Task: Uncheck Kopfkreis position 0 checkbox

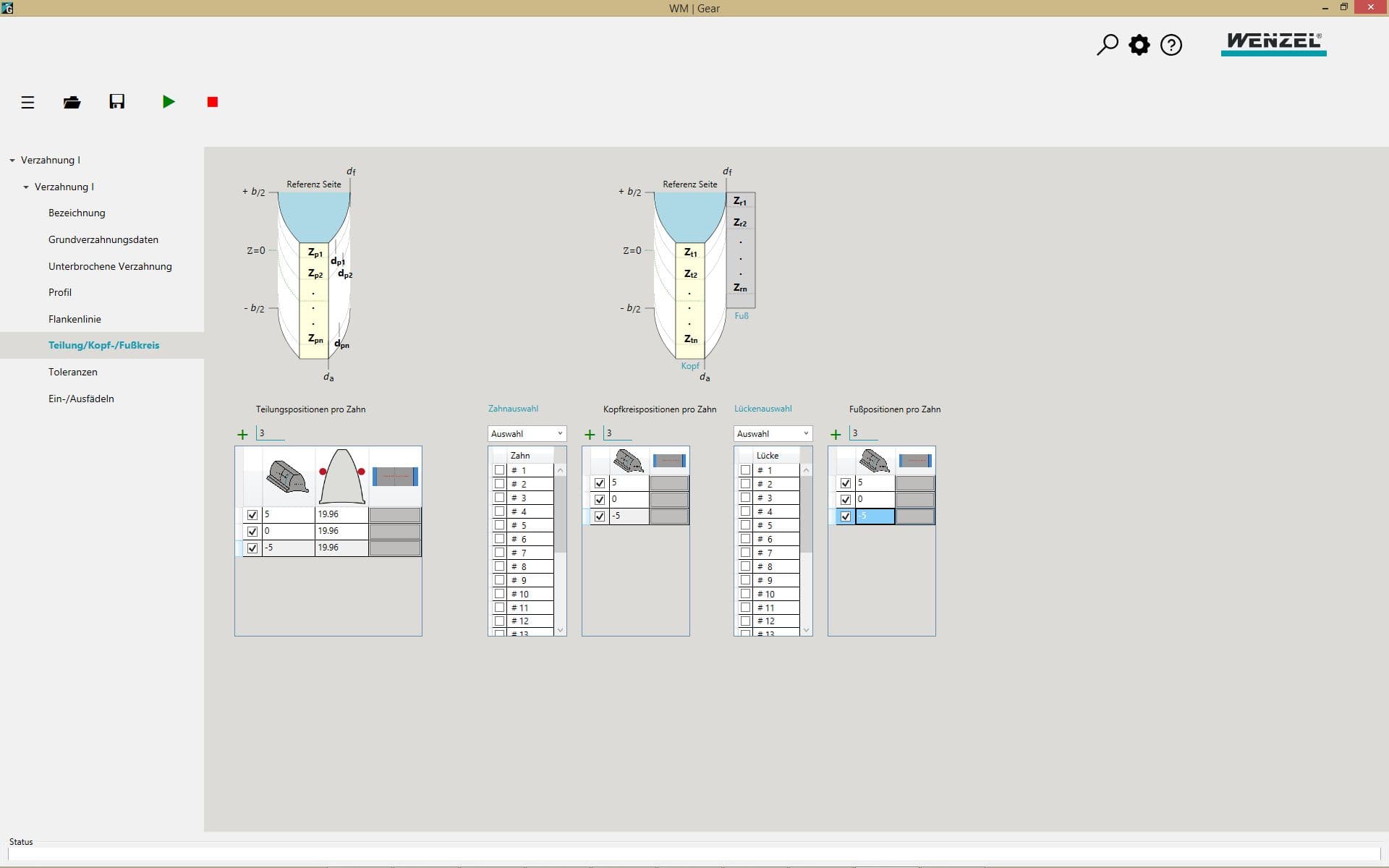Action: pos(599,500)
